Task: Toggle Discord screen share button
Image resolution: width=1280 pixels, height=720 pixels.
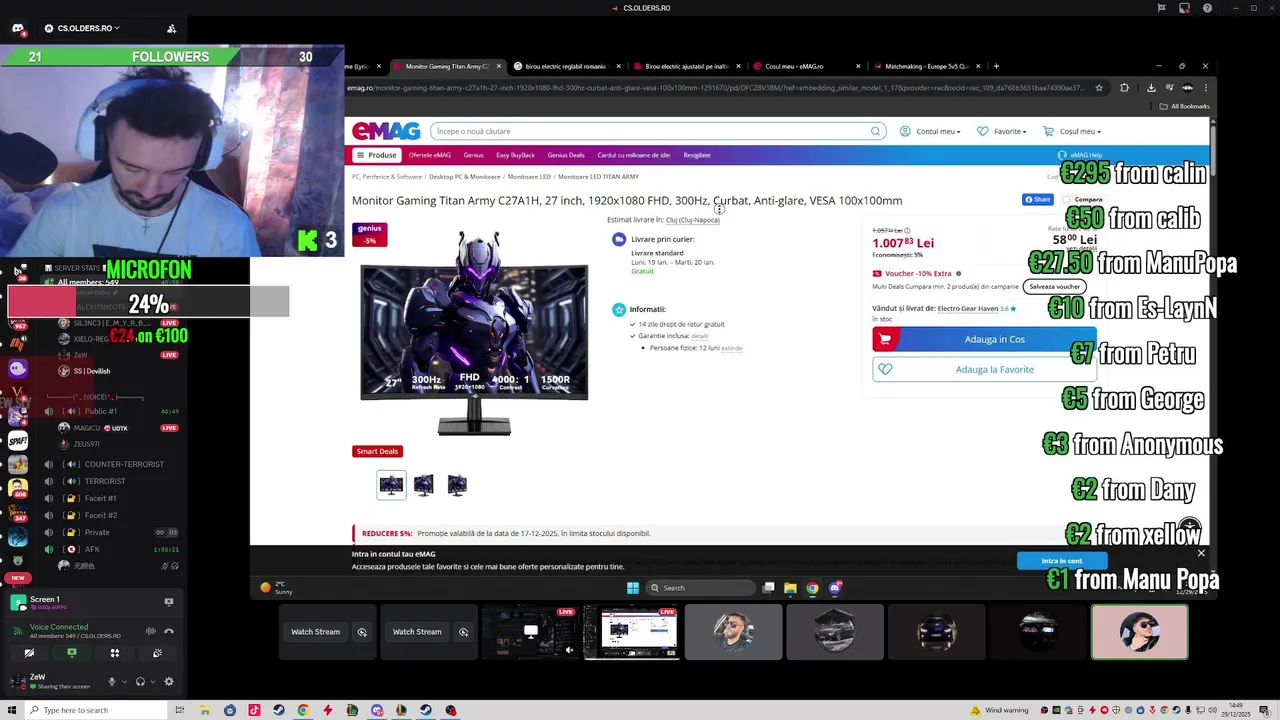Action: point(71,653)
